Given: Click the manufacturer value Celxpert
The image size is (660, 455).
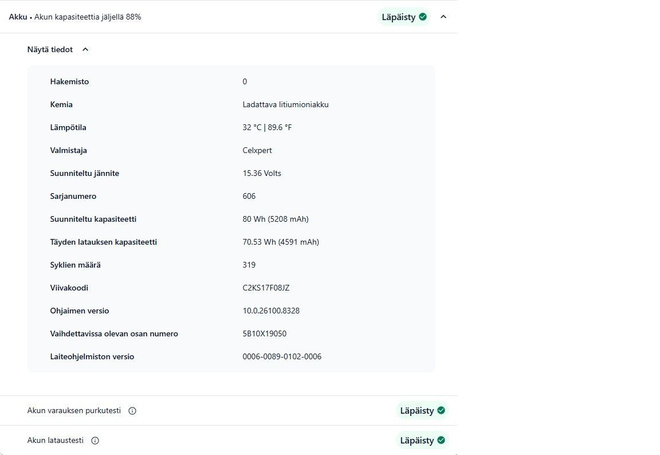Looking at the screenshot, I should (257, 150).
